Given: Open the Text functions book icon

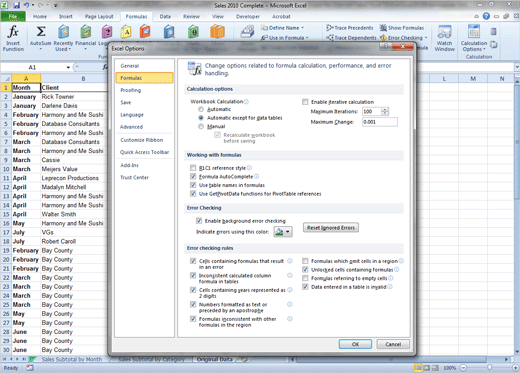Looking at the screenshot, I should 126,32.
